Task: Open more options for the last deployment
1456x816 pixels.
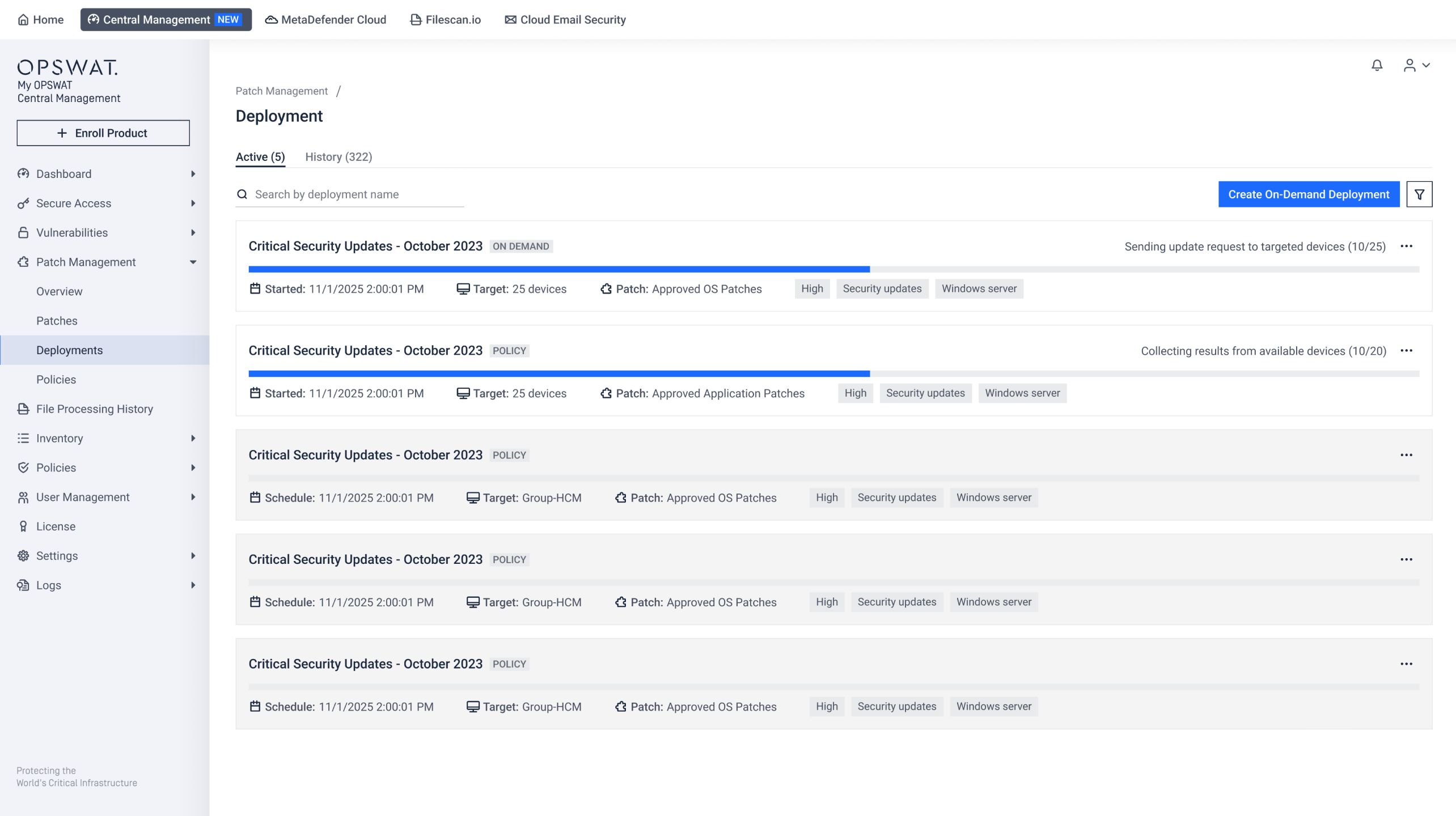Action: click(x=1406, y=664)
